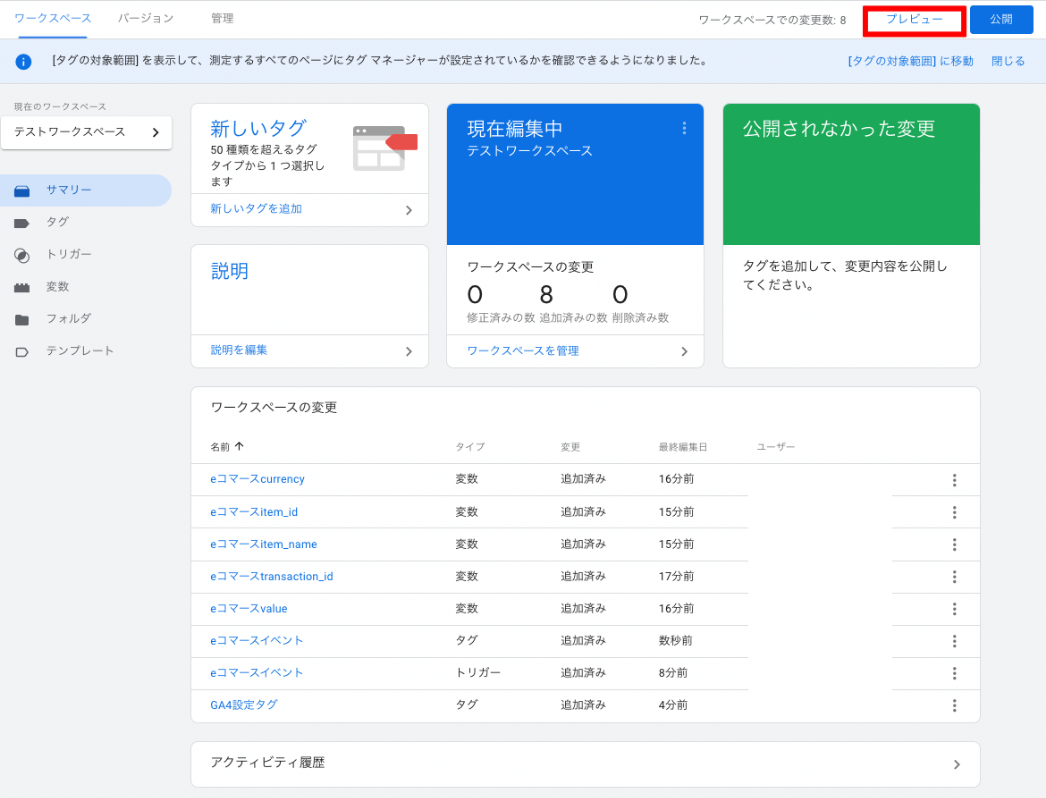Click ワークスペースでの変更数: 8 text

click(x=772, y=20)
